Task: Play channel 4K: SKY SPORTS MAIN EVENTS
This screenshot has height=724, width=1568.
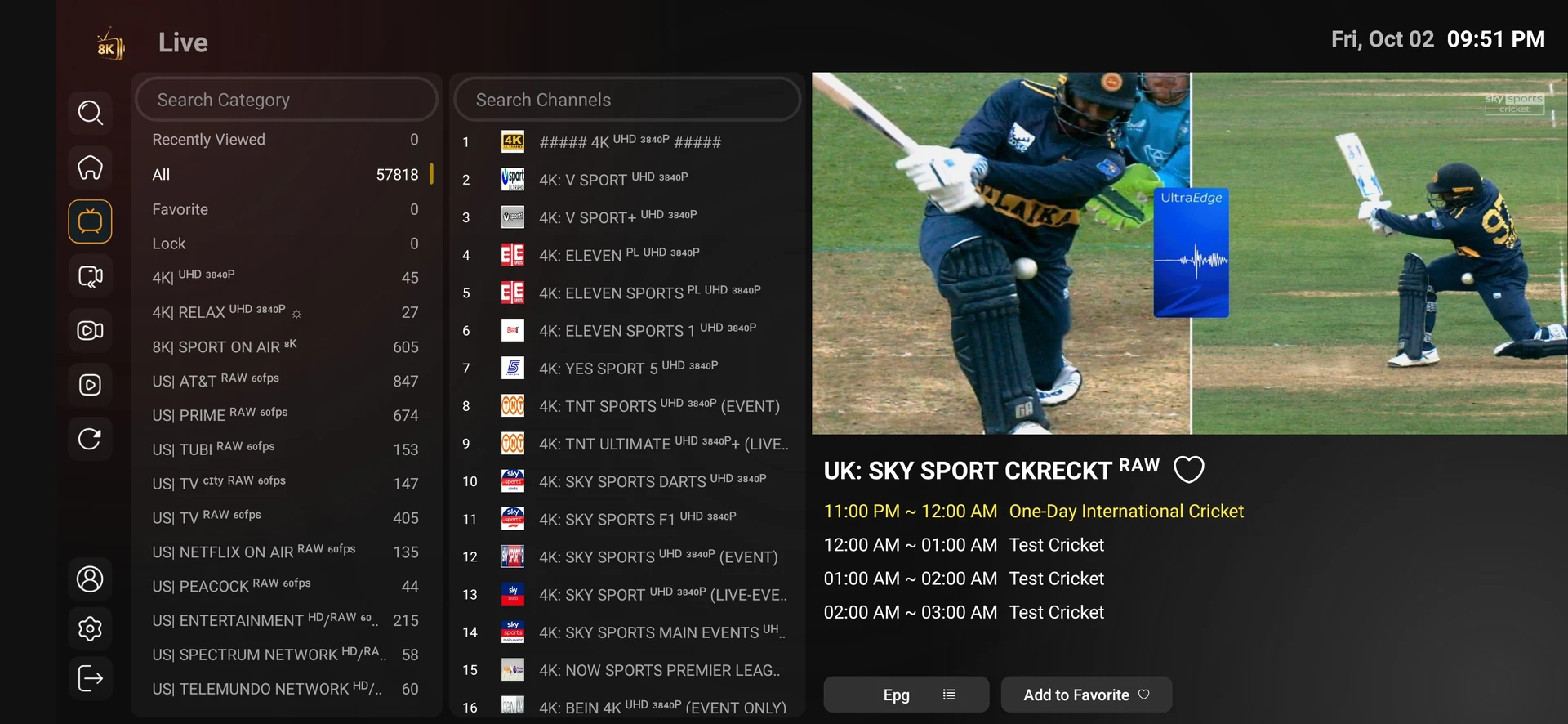Action: pyautogui.click(x=626, y=632)
